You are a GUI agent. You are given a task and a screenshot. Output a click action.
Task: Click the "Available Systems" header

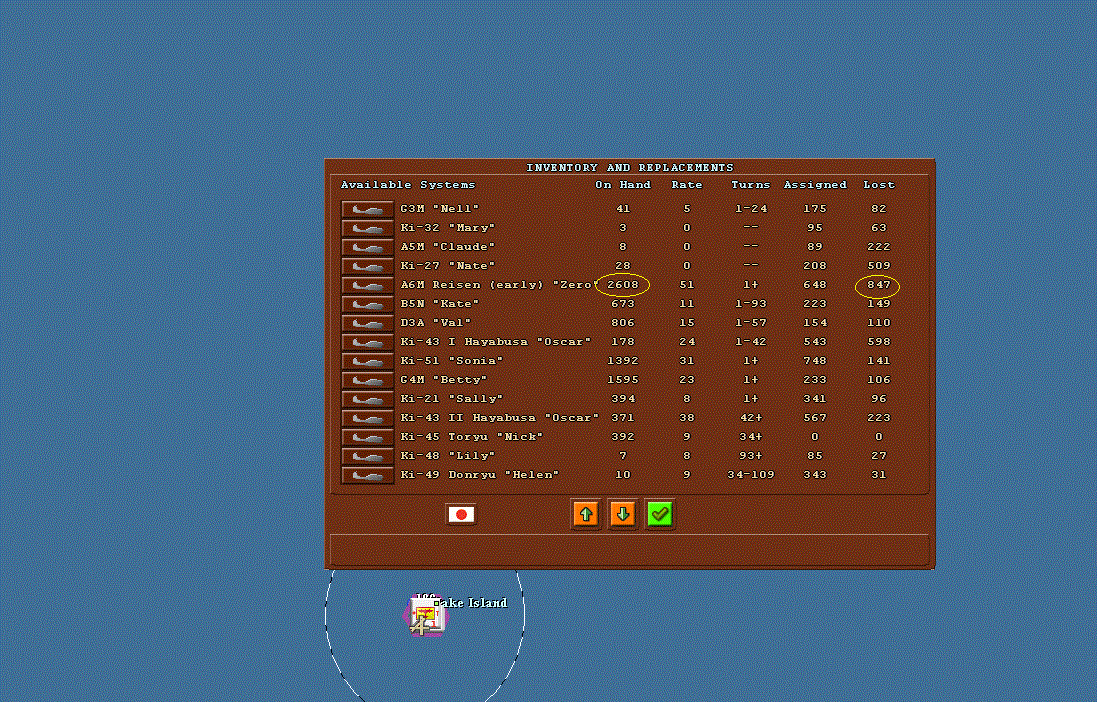[408, 185]
